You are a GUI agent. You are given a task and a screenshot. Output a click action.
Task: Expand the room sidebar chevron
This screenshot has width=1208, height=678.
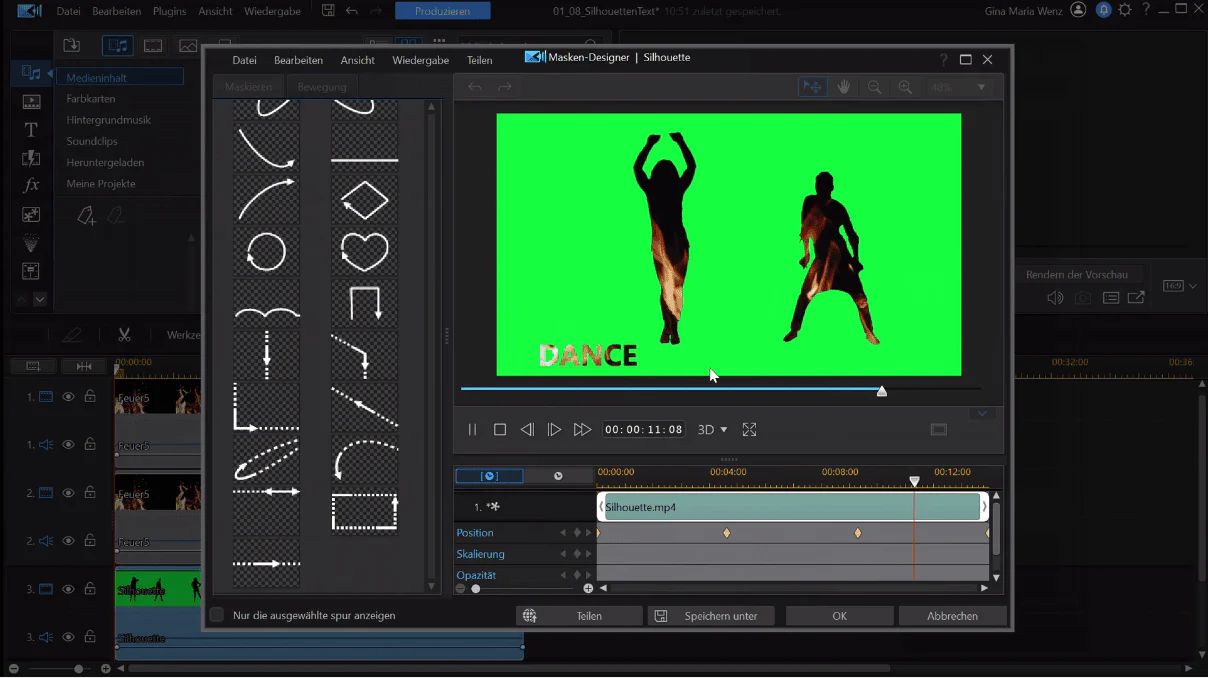point(40,299)
